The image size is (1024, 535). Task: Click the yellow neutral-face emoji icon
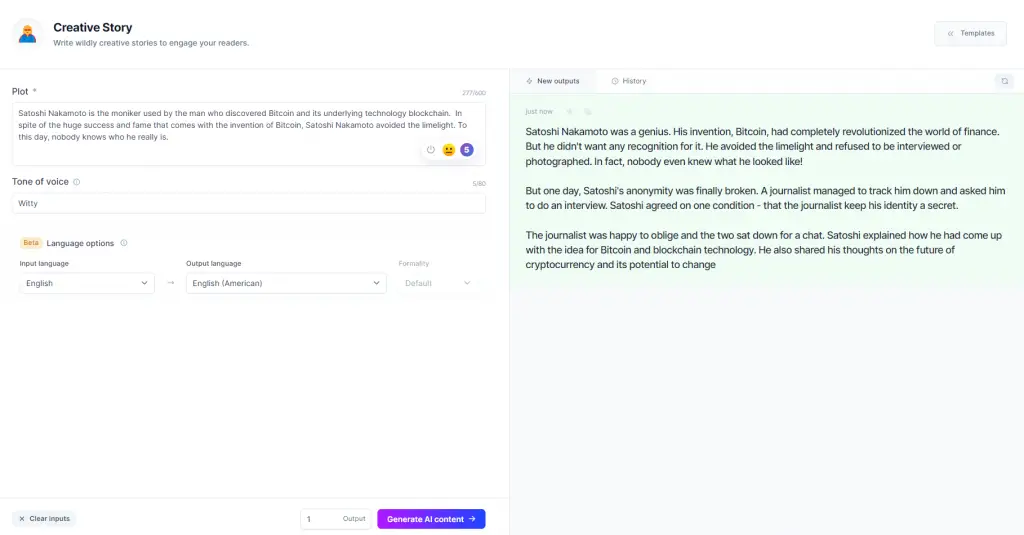(x=449, y=150)
